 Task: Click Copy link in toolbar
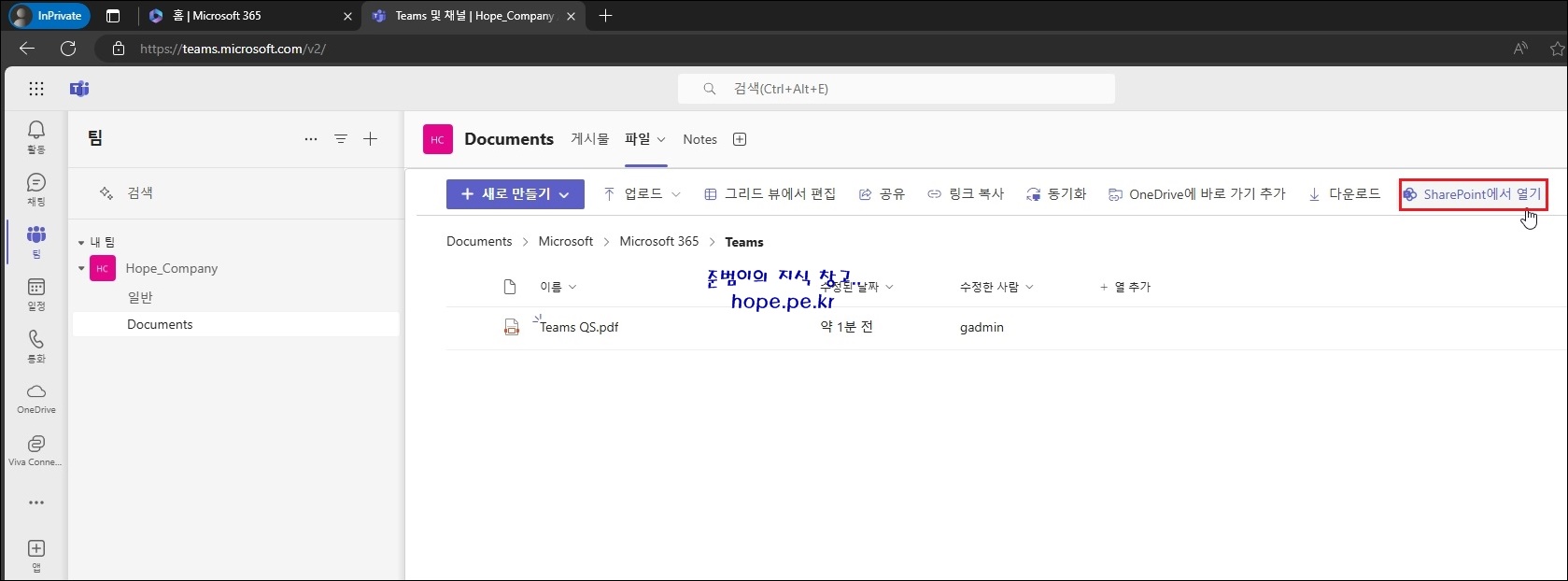click(966, 194)
